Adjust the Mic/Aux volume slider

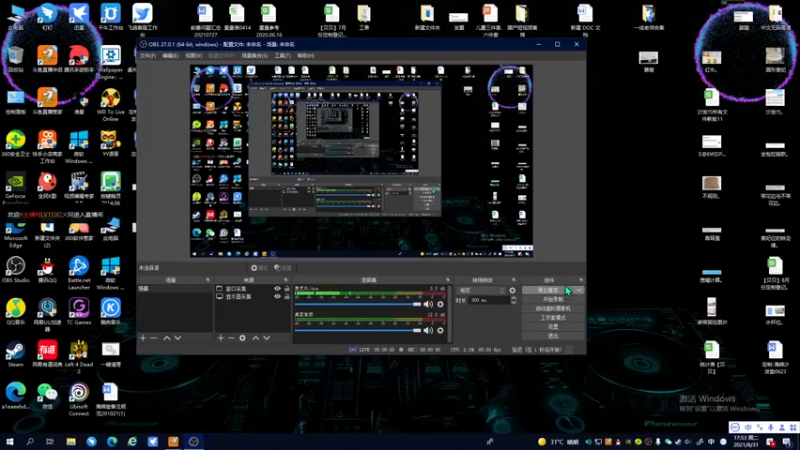358,304
